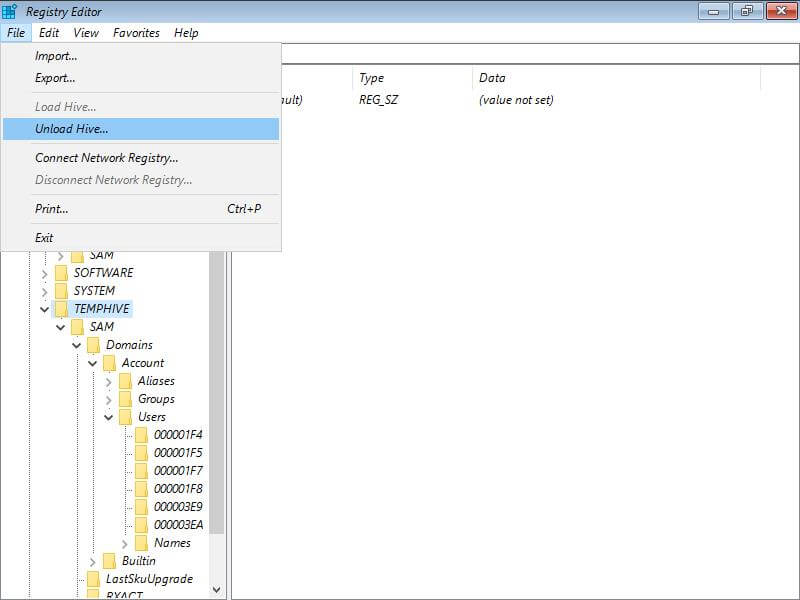The height and width of the screenshot is (600, 800).
Task: Click the REG_SZ type cell
Action: pos(378,100)
